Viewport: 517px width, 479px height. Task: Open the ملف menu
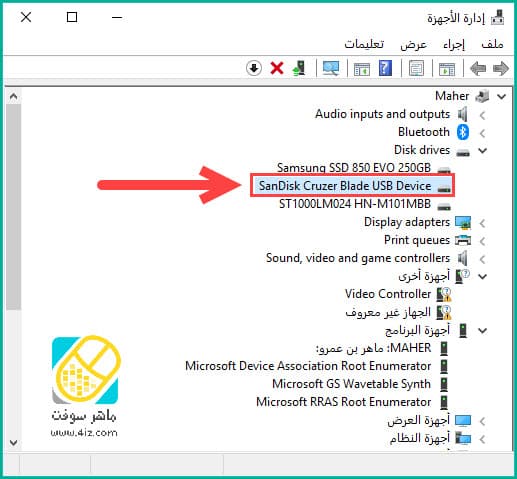pyautogui.click(x=492, y=44)
